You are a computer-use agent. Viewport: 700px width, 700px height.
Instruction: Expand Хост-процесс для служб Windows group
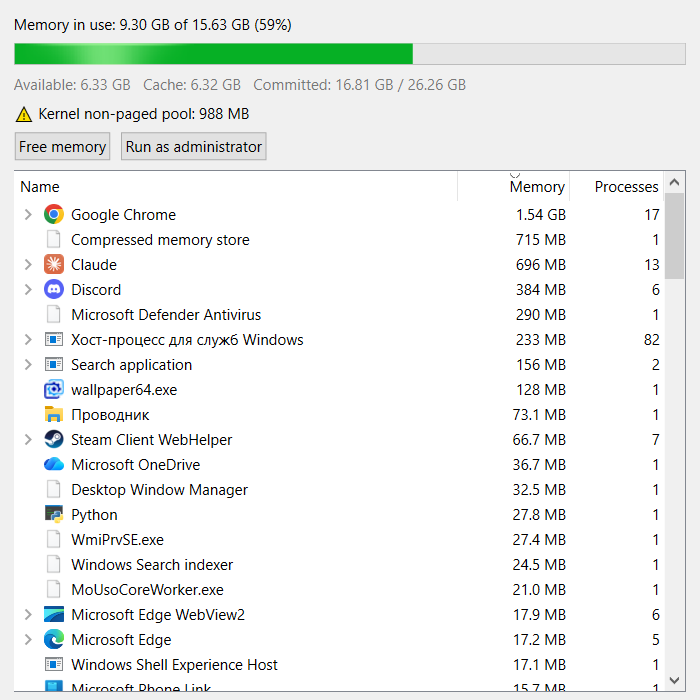pos(28,340)
